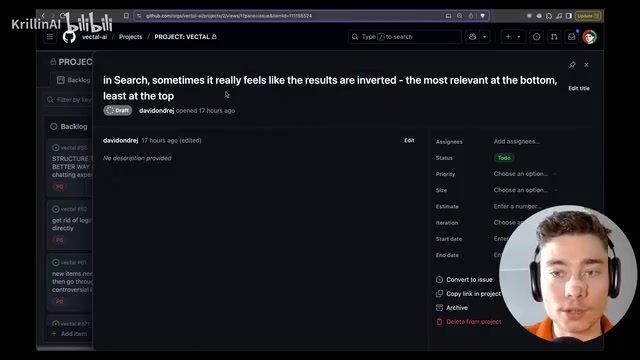Open davidondrej profile link near Draft badge
The image size is (640, 360).
(156, 111)
